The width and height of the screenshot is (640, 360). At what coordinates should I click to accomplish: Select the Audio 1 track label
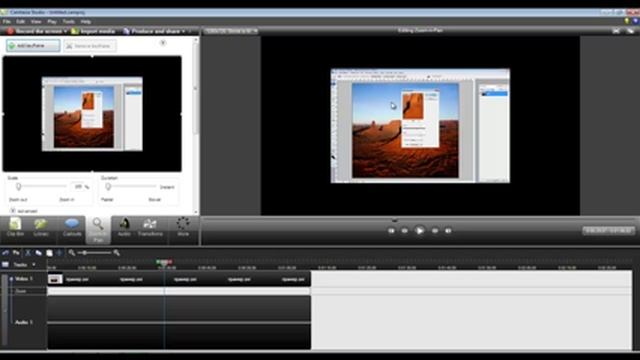(x=23, y=322)
